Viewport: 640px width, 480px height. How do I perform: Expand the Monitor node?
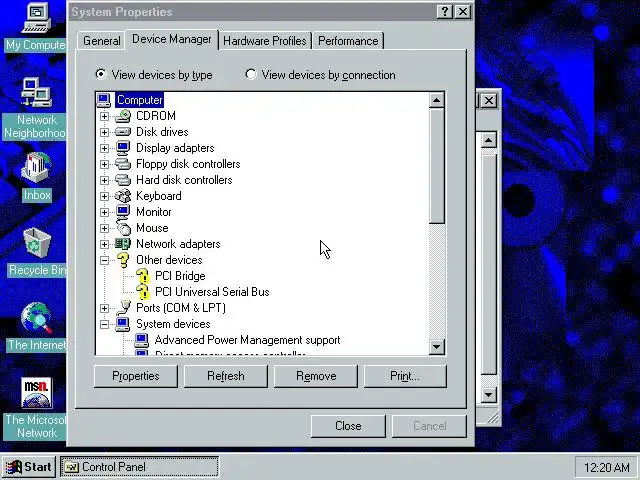coord(104,212)
